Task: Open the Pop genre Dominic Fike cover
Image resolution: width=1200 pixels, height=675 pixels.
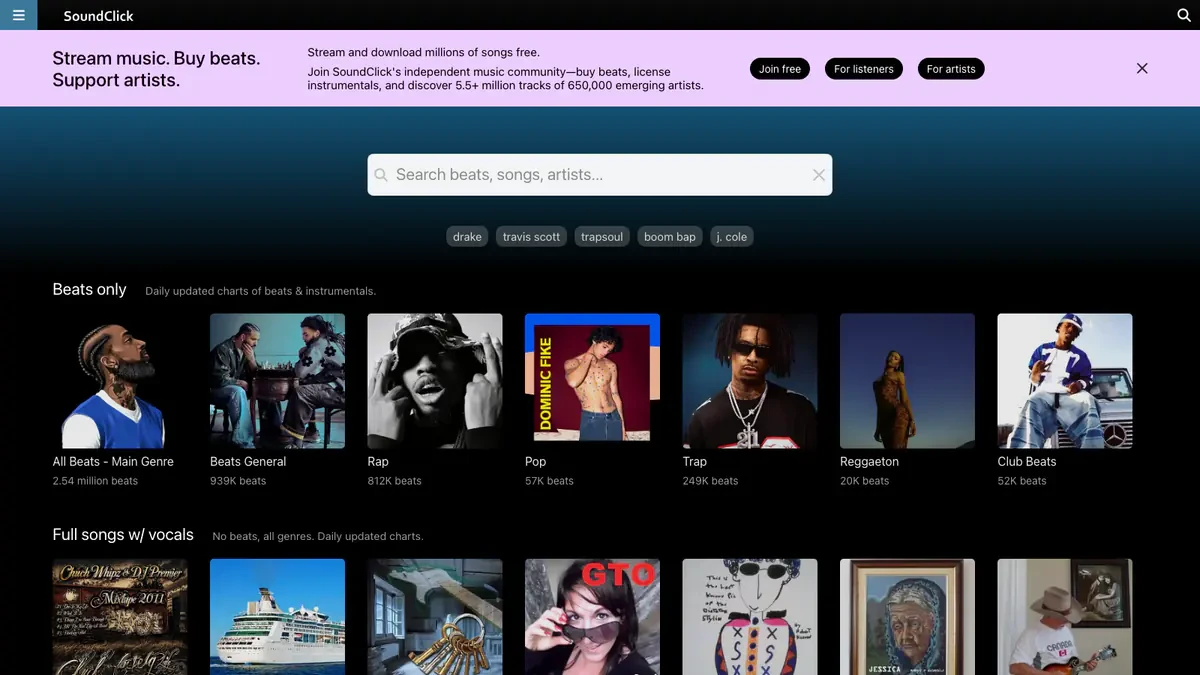Action: pyautogui.click(x=592, y=381)
